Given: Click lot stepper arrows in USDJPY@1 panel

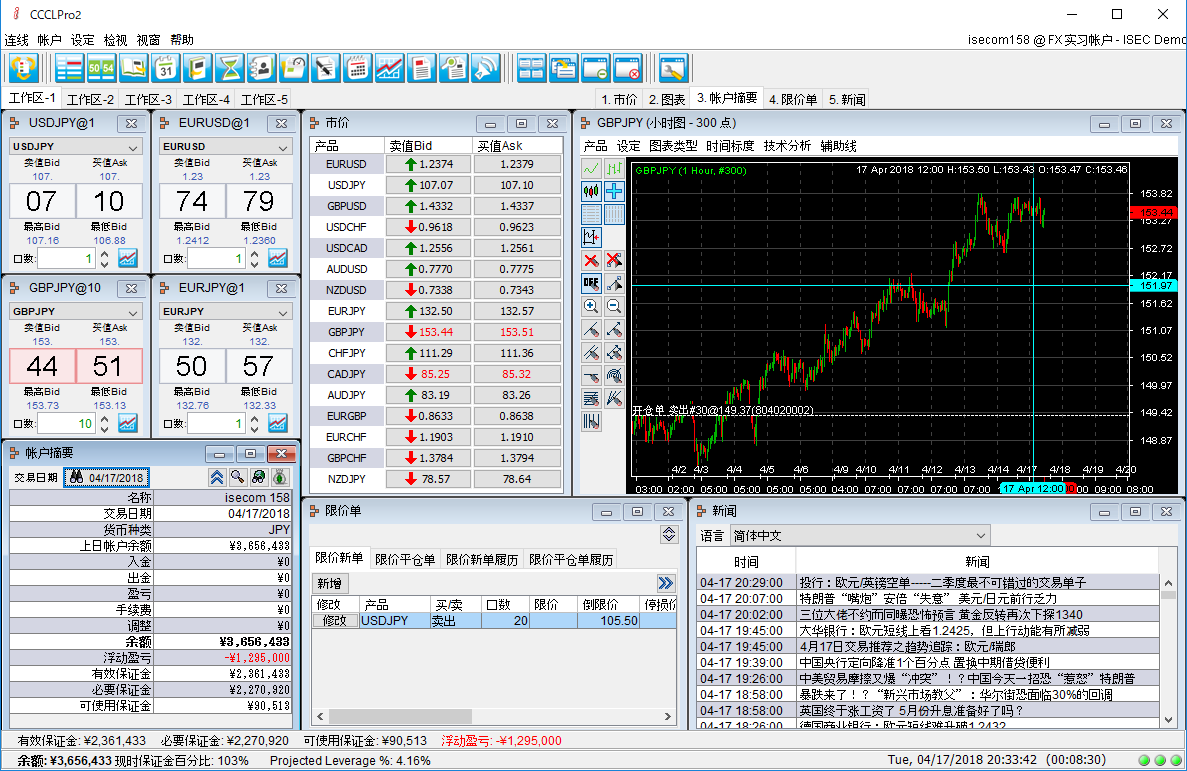Looking at the screenshot, I should 104,258.
